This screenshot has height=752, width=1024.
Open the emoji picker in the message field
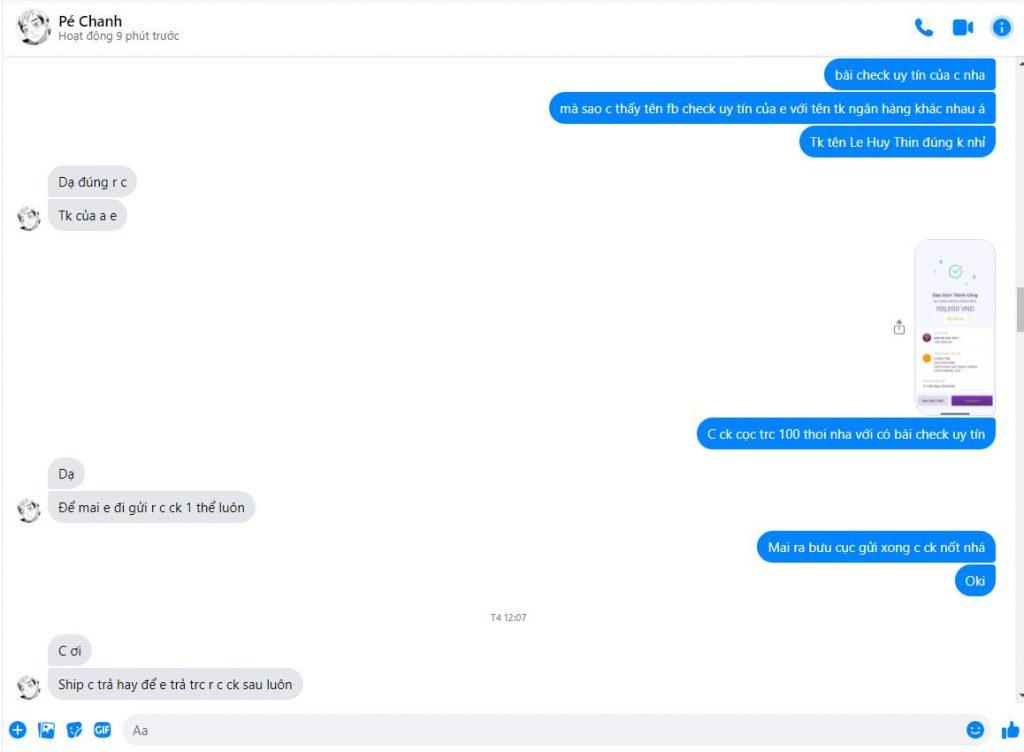click(x=975, y=730)
